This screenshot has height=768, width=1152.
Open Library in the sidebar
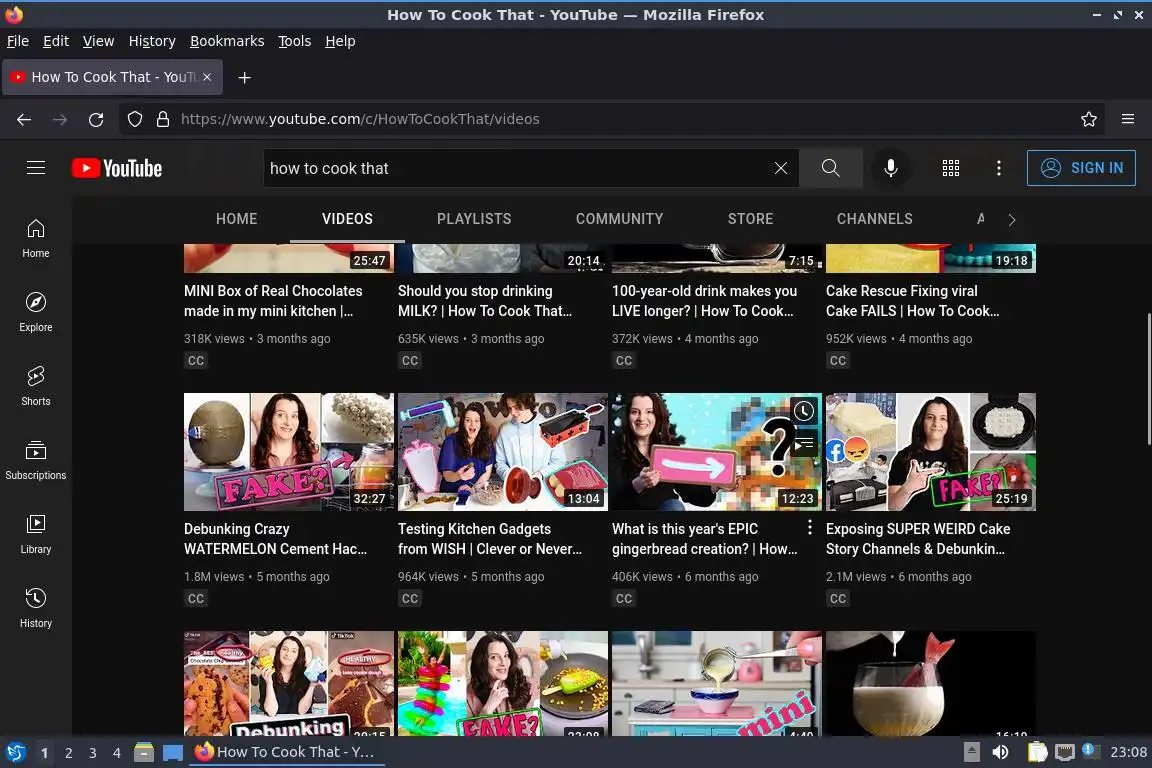[x=35, y=534]
